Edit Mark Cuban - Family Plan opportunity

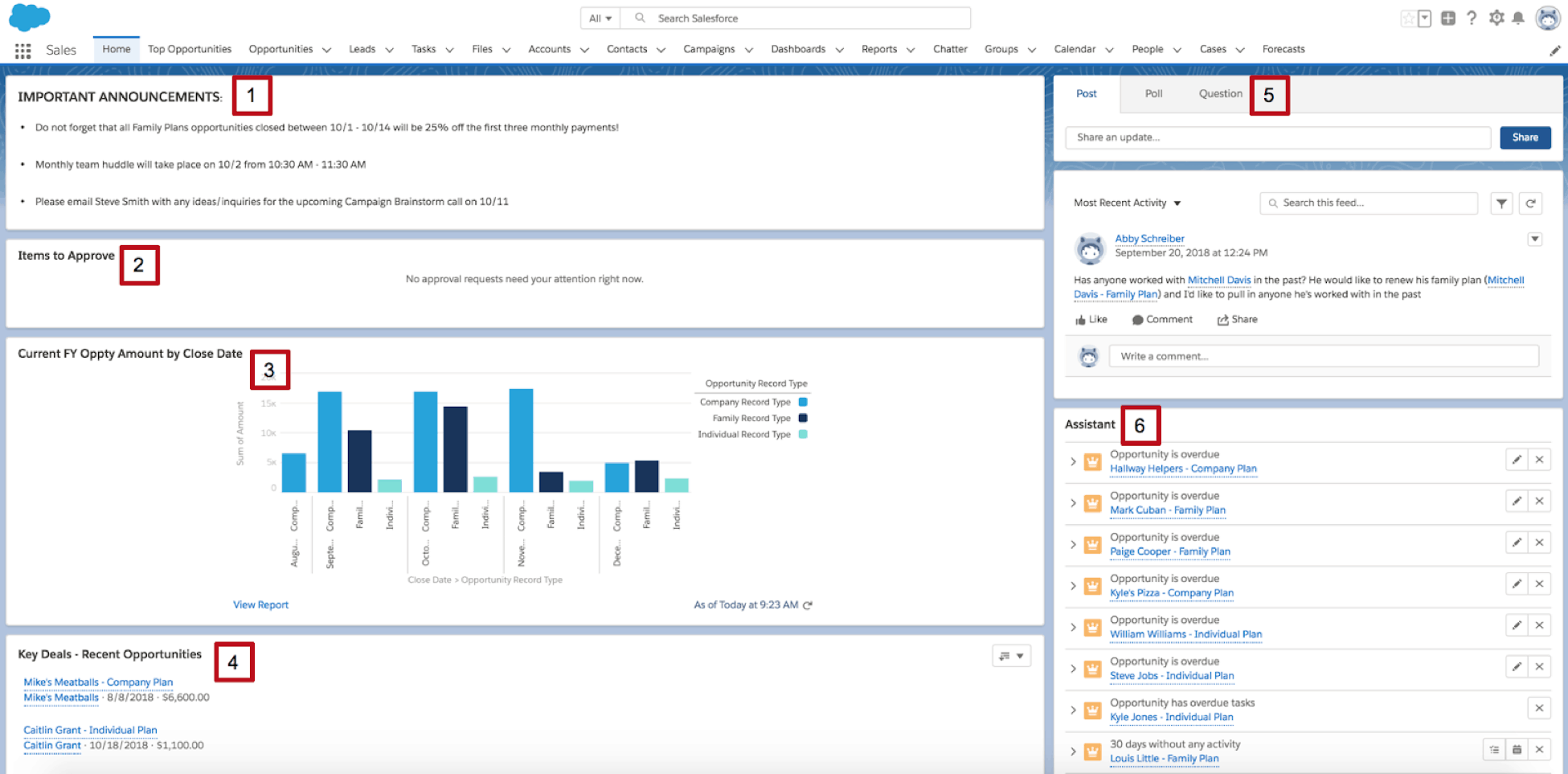click(1517, 501)
